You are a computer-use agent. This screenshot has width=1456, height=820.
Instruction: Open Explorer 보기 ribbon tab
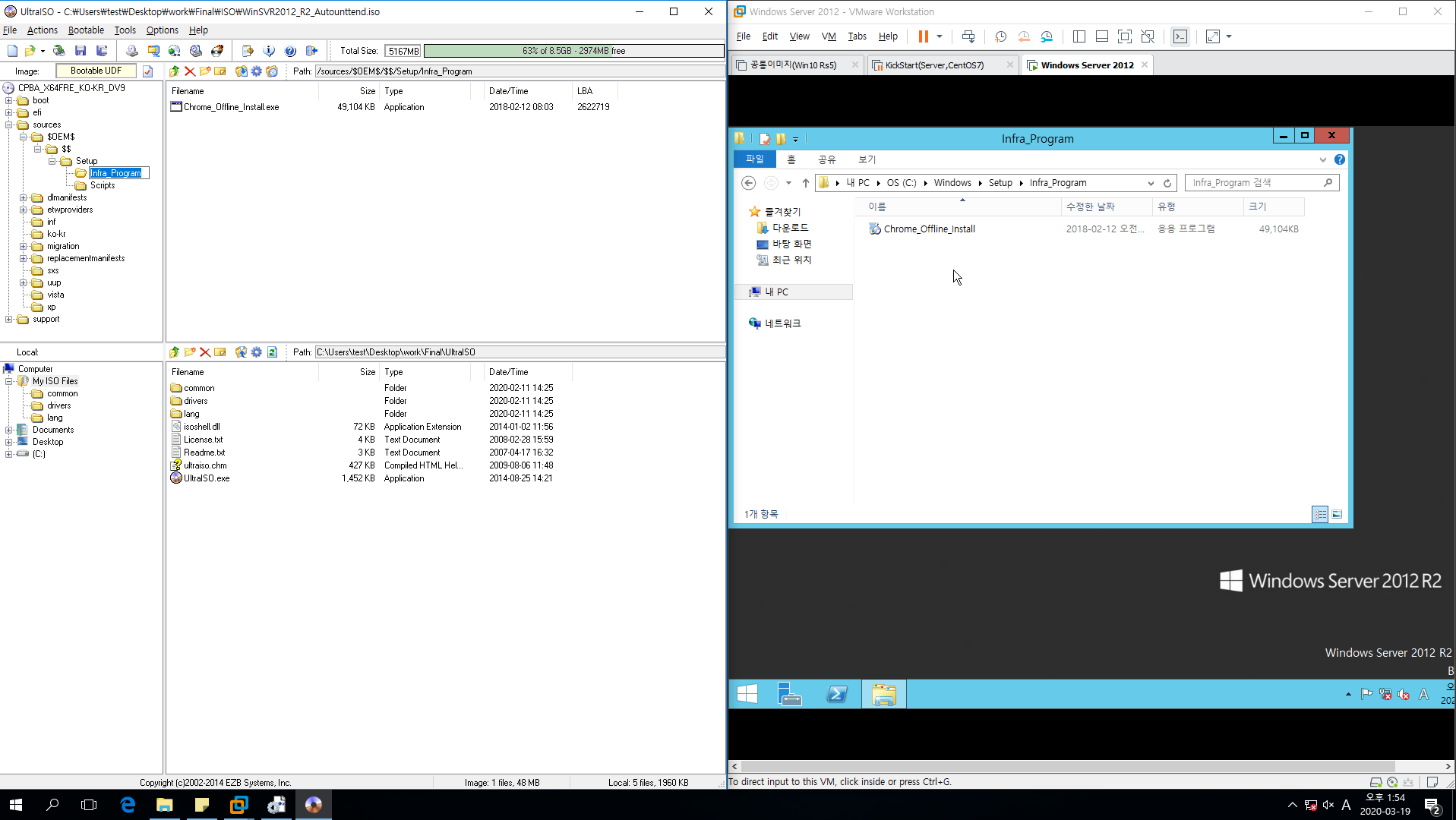(x=867, y=159)
